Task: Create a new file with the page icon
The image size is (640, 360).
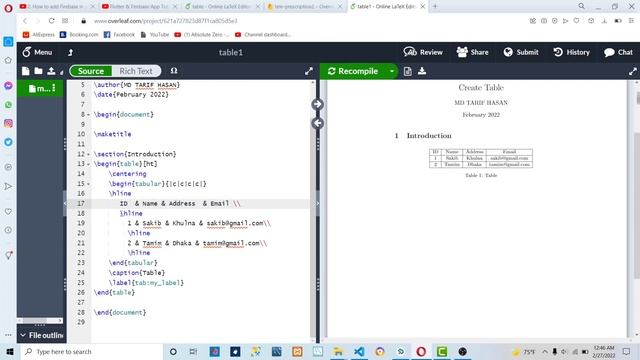Action: tap(26, 71)
